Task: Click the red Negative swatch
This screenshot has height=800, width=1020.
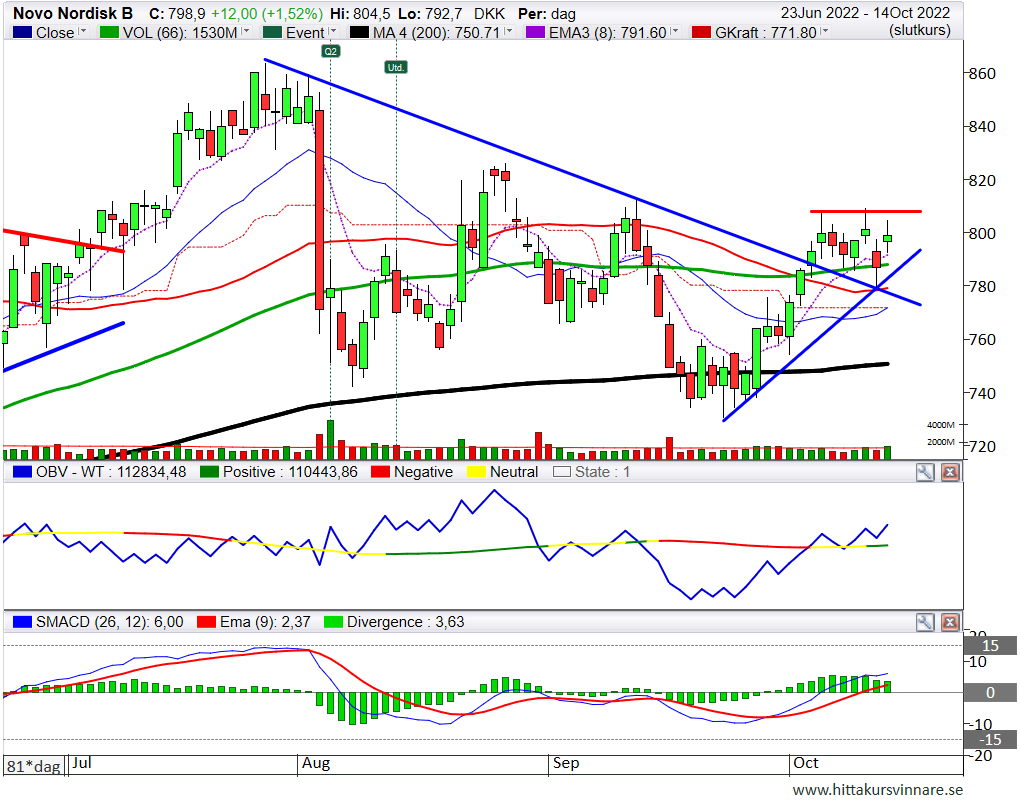Action: click(381, 472)
